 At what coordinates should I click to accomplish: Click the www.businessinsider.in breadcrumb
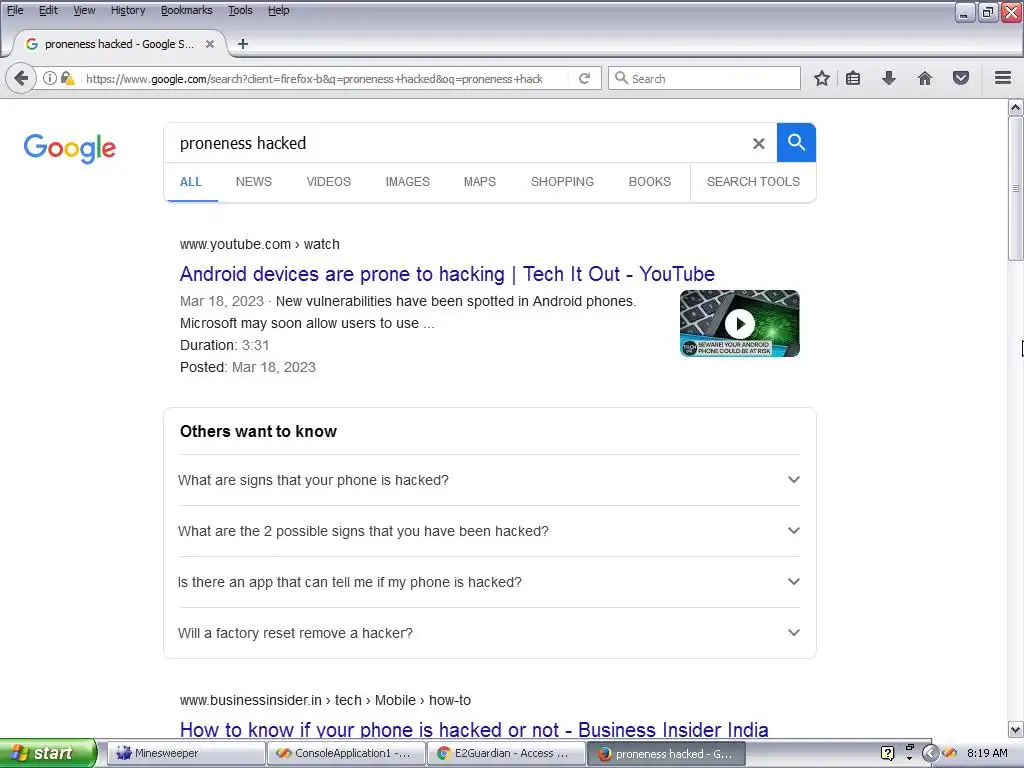point(325,700)
